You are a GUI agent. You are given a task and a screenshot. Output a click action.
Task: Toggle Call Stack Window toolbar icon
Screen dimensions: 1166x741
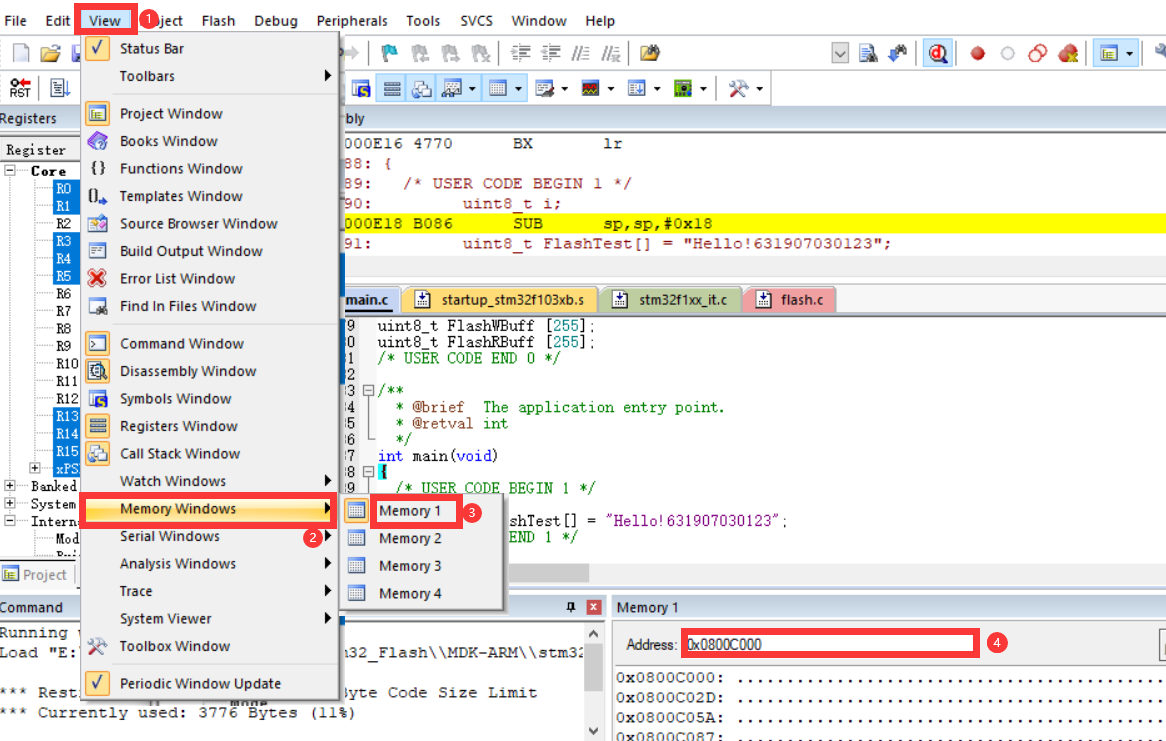pyautogui.click(x=422, y=89)
